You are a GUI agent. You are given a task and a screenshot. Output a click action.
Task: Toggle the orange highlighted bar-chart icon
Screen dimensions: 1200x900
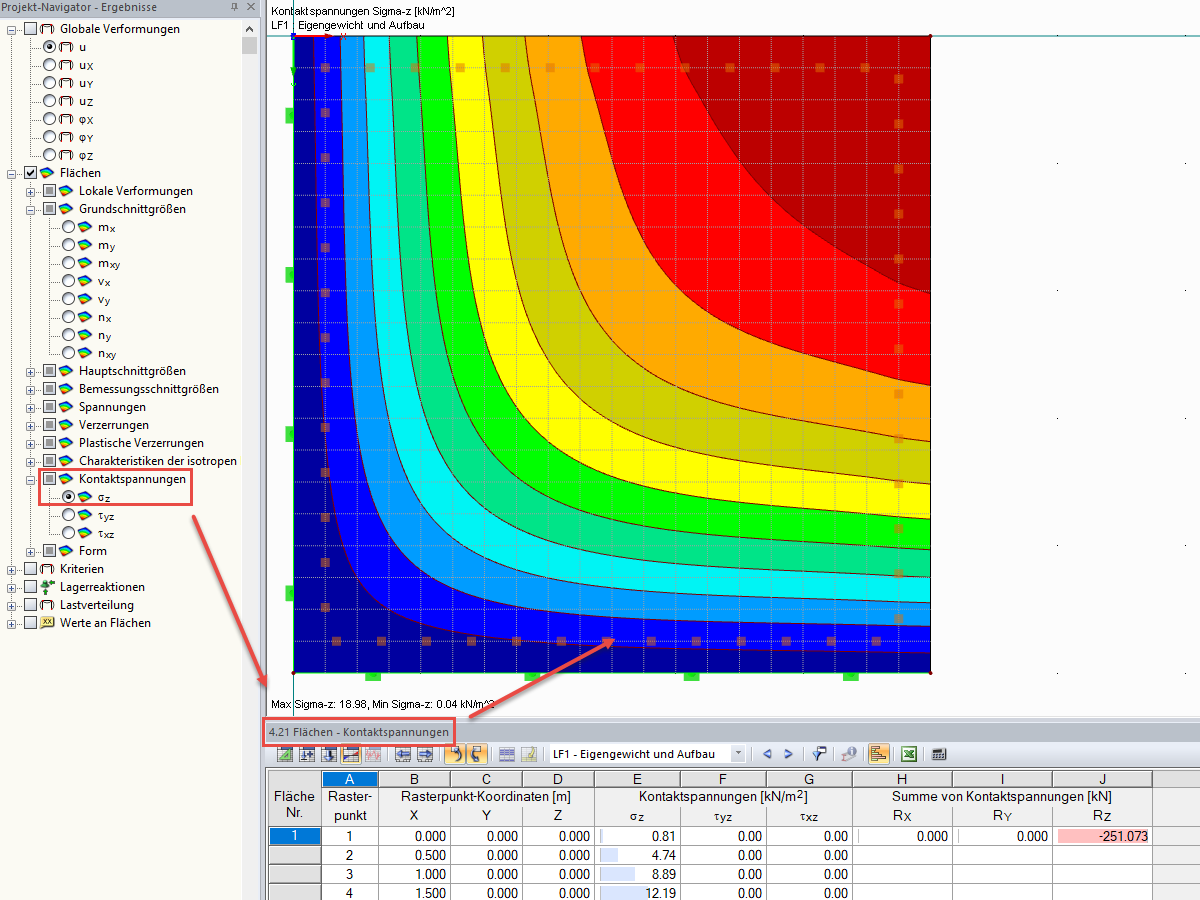coord(880,754)
